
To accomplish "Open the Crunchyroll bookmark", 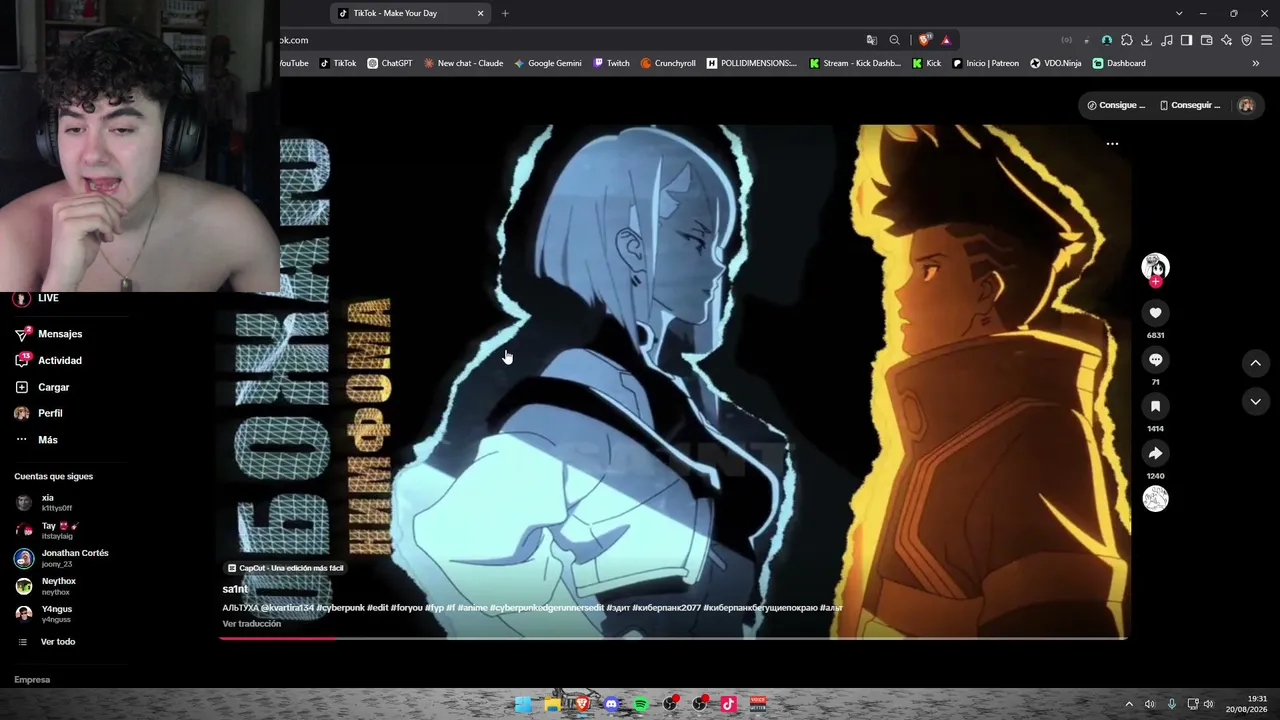I will 668,63.
